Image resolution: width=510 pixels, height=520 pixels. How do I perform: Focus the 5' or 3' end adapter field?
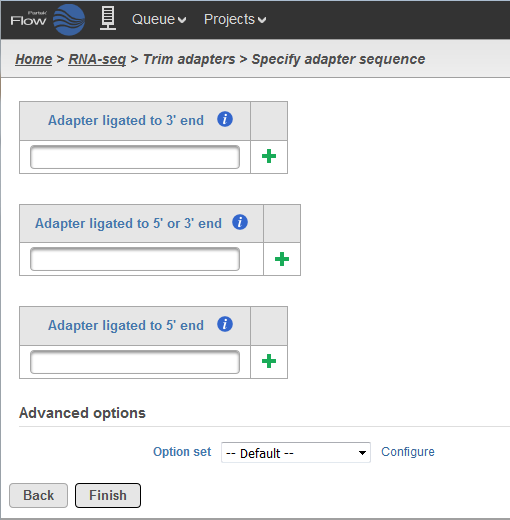pyautogui.click(x=135, y=259)
